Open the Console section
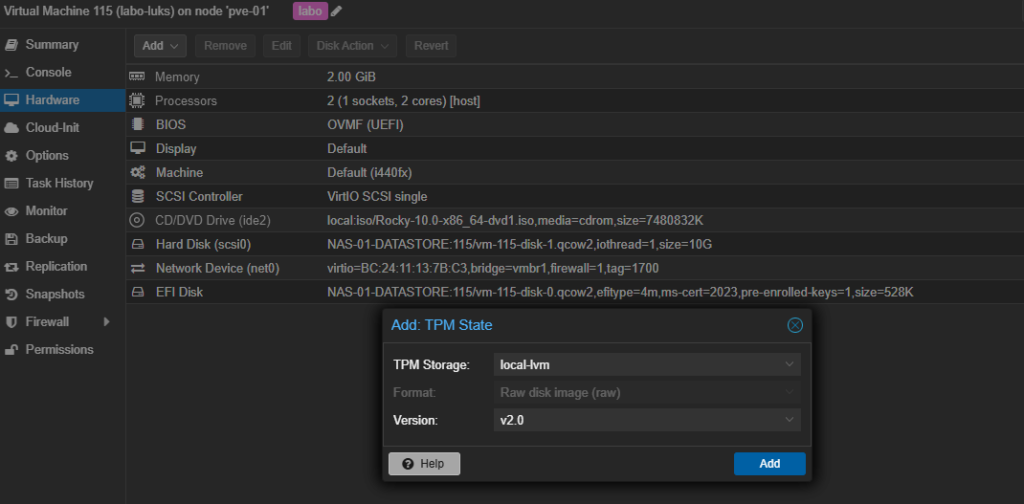 [x=48, y=73]
